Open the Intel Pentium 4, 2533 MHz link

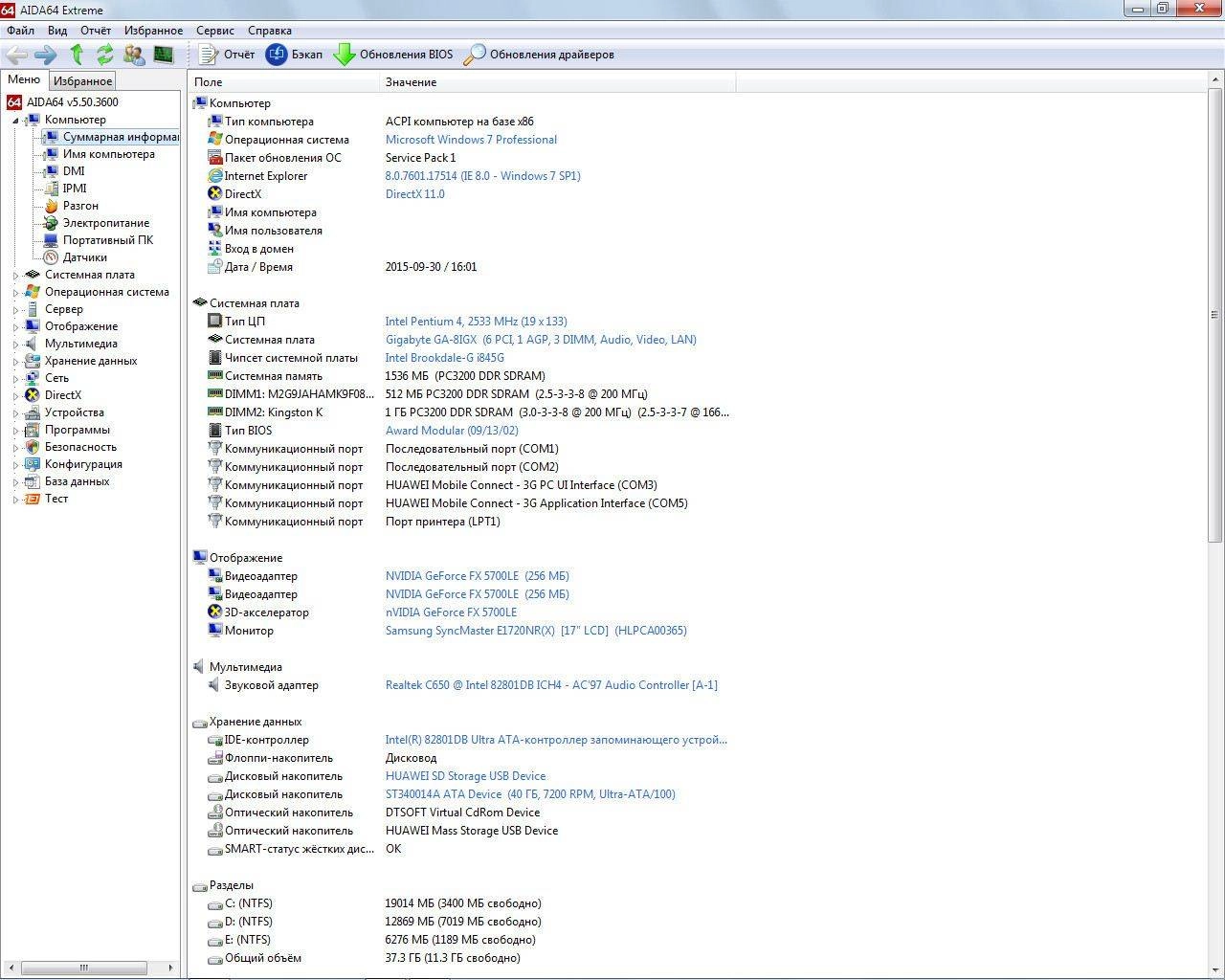point(476,322)
